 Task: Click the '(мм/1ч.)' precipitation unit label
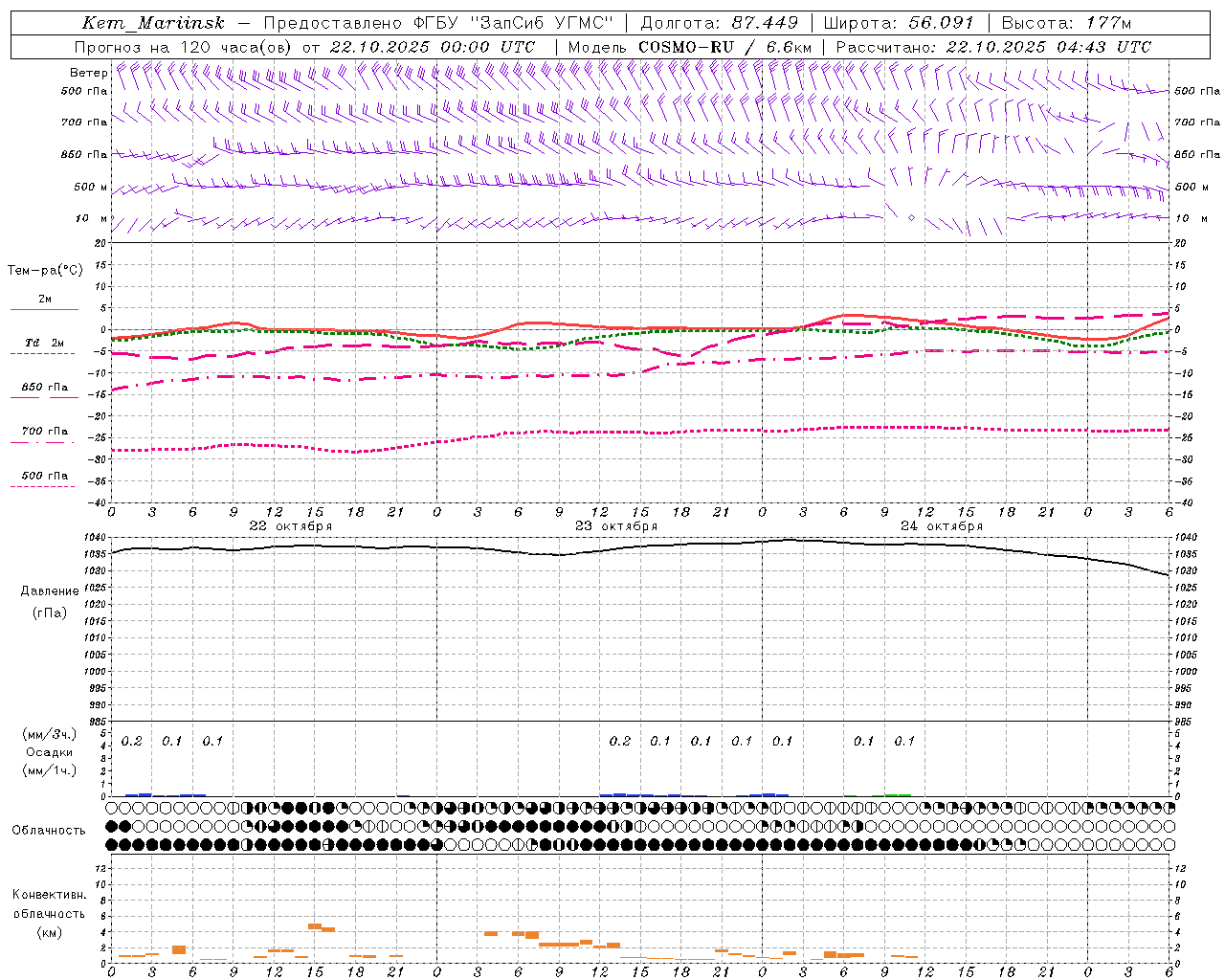[x=49, y=770]
